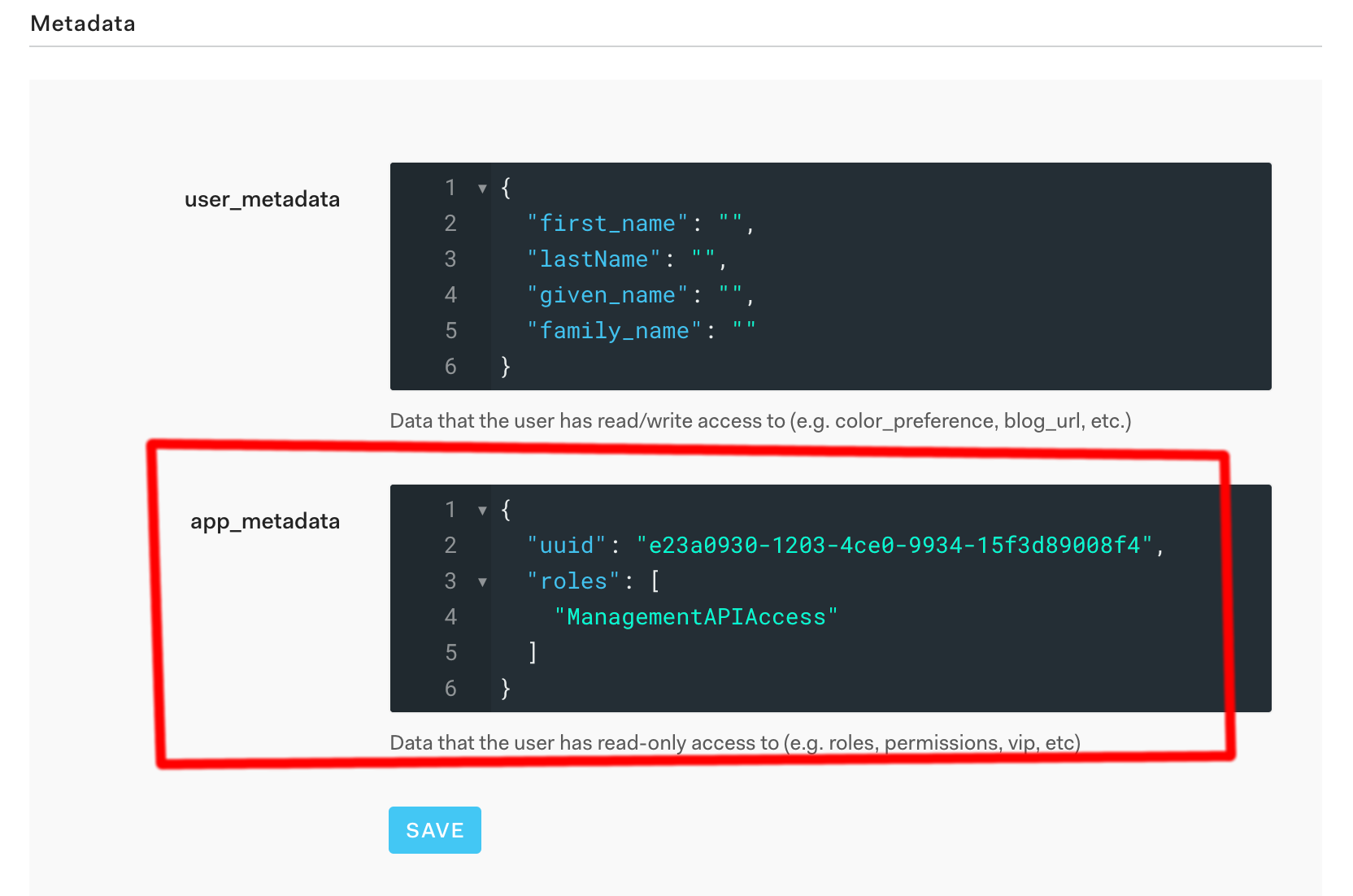Click the "uuid" key in app_metadata
This screenshot has width=1353, height=896.
[567, 546]
